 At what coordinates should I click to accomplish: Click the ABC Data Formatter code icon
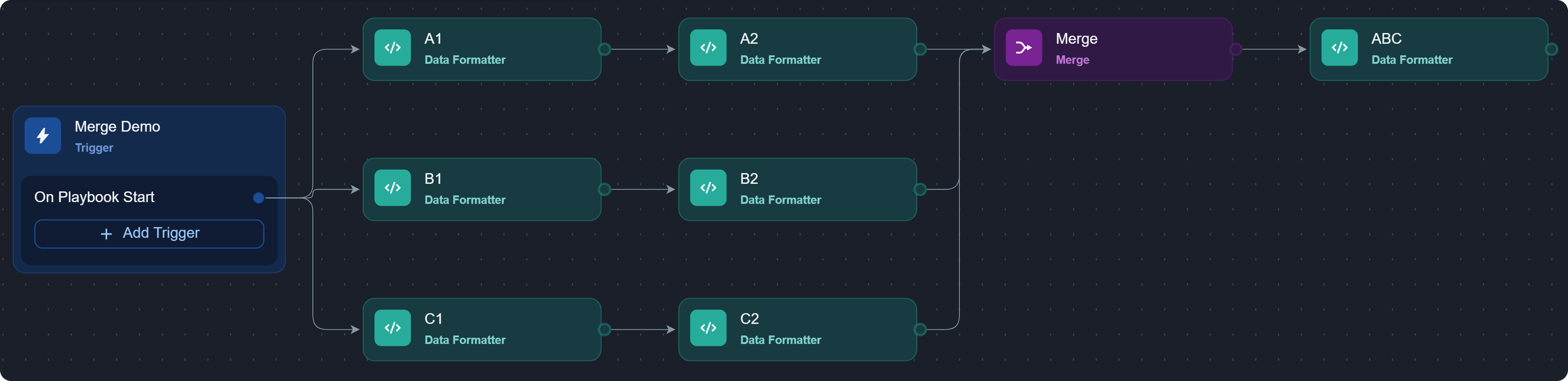[x=1339, y=48]
